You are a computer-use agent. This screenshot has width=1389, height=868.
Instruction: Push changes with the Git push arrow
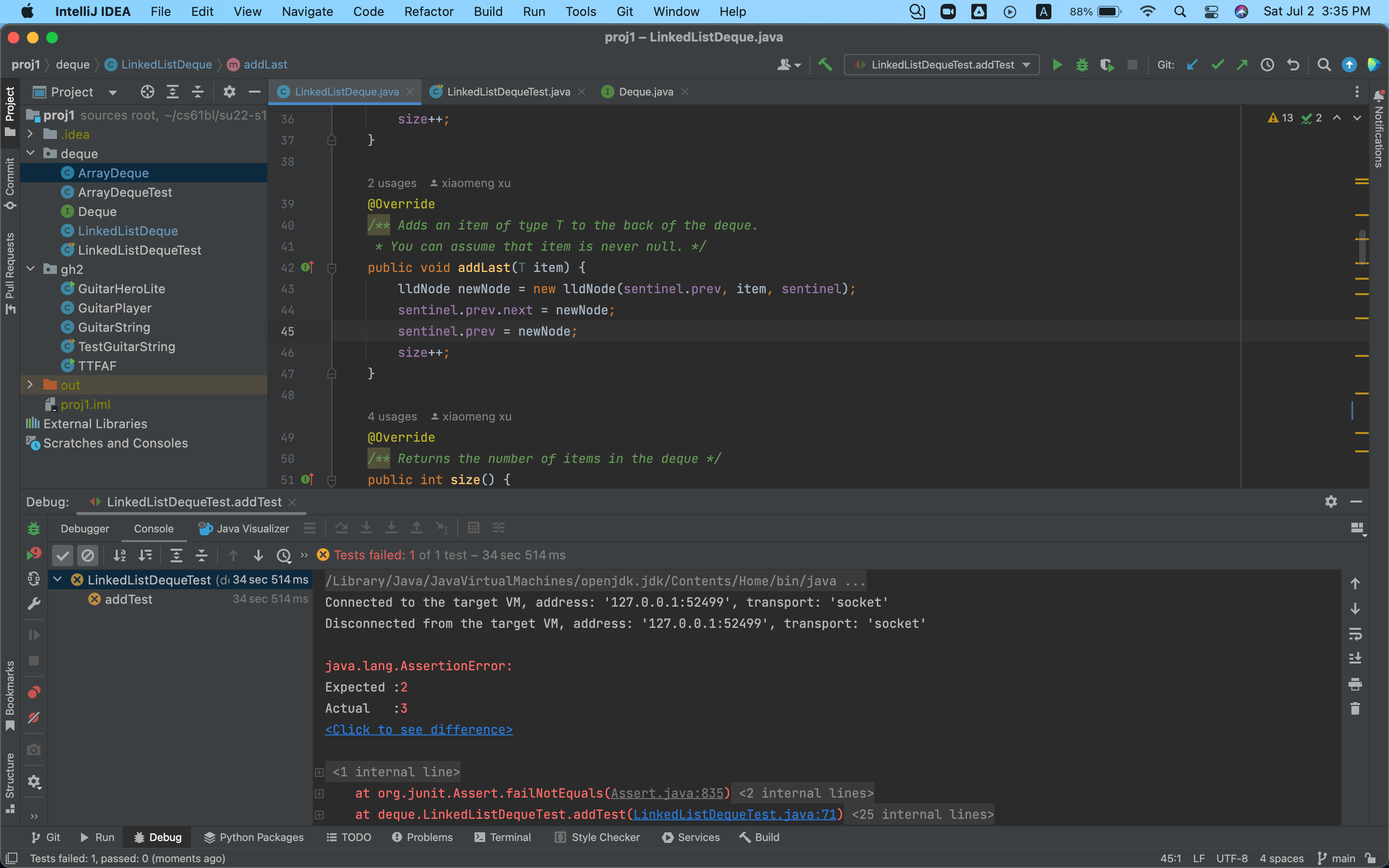[1242, 65]
